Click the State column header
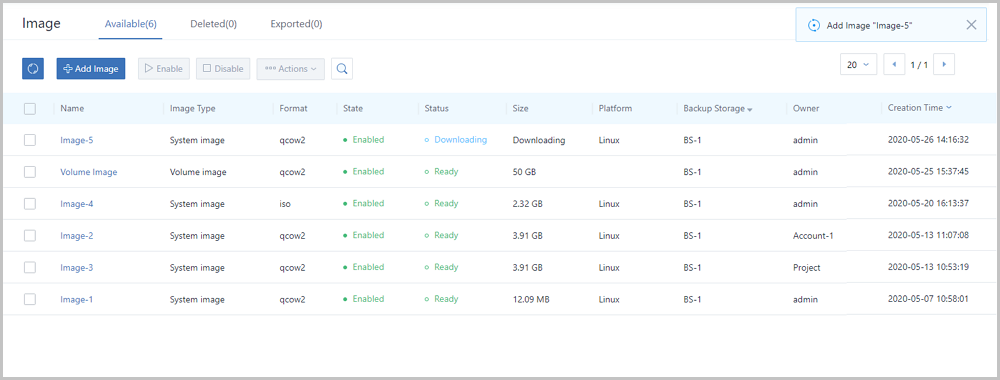 (x=353, y=108)
